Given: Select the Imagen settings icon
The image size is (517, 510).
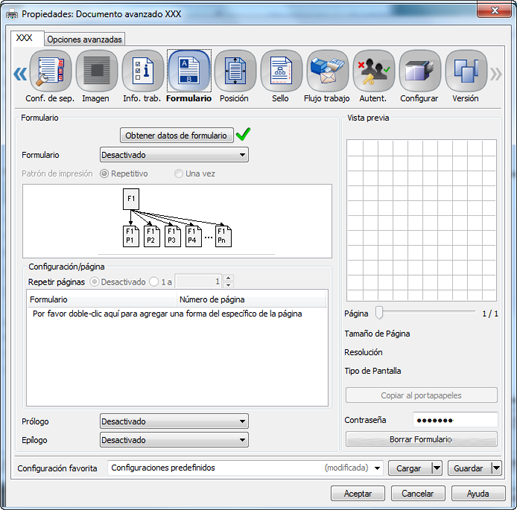Looking at the screenshot, I should (x=97, y=71).
